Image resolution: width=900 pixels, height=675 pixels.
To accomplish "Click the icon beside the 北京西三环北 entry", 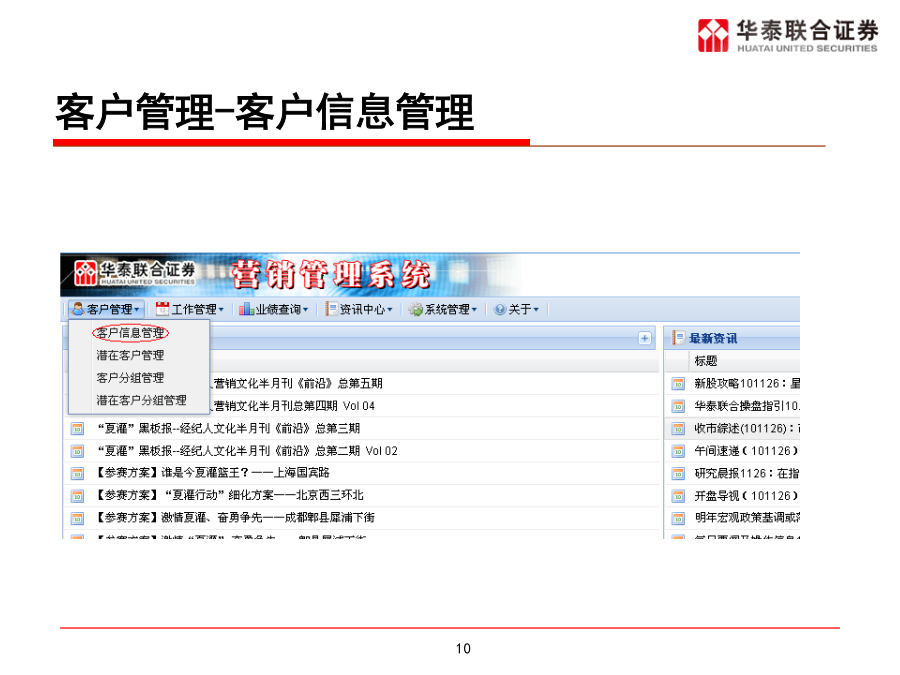I will tap(77, 496).
